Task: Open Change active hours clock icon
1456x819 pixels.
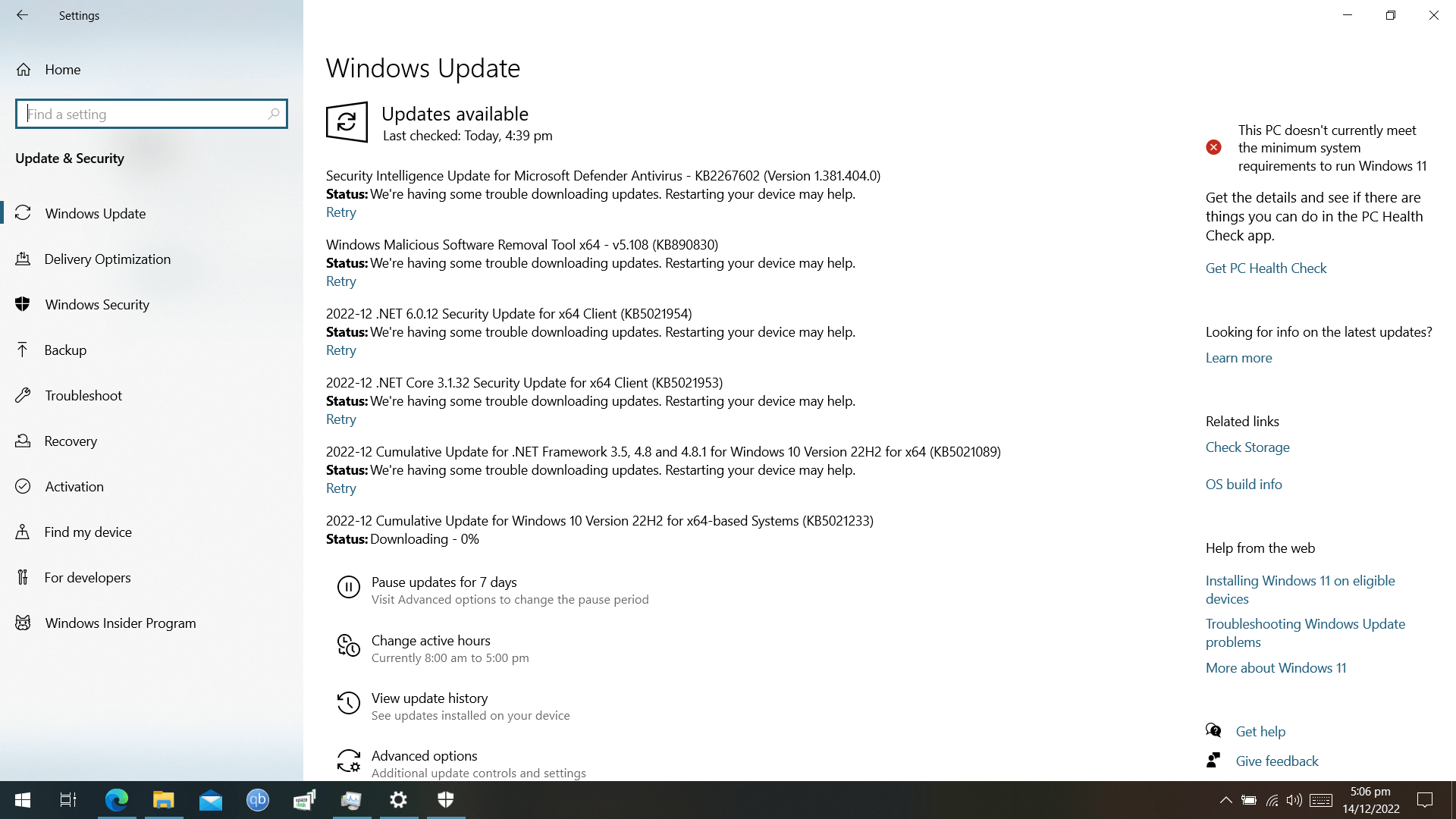Action: [x=348, y=645]
